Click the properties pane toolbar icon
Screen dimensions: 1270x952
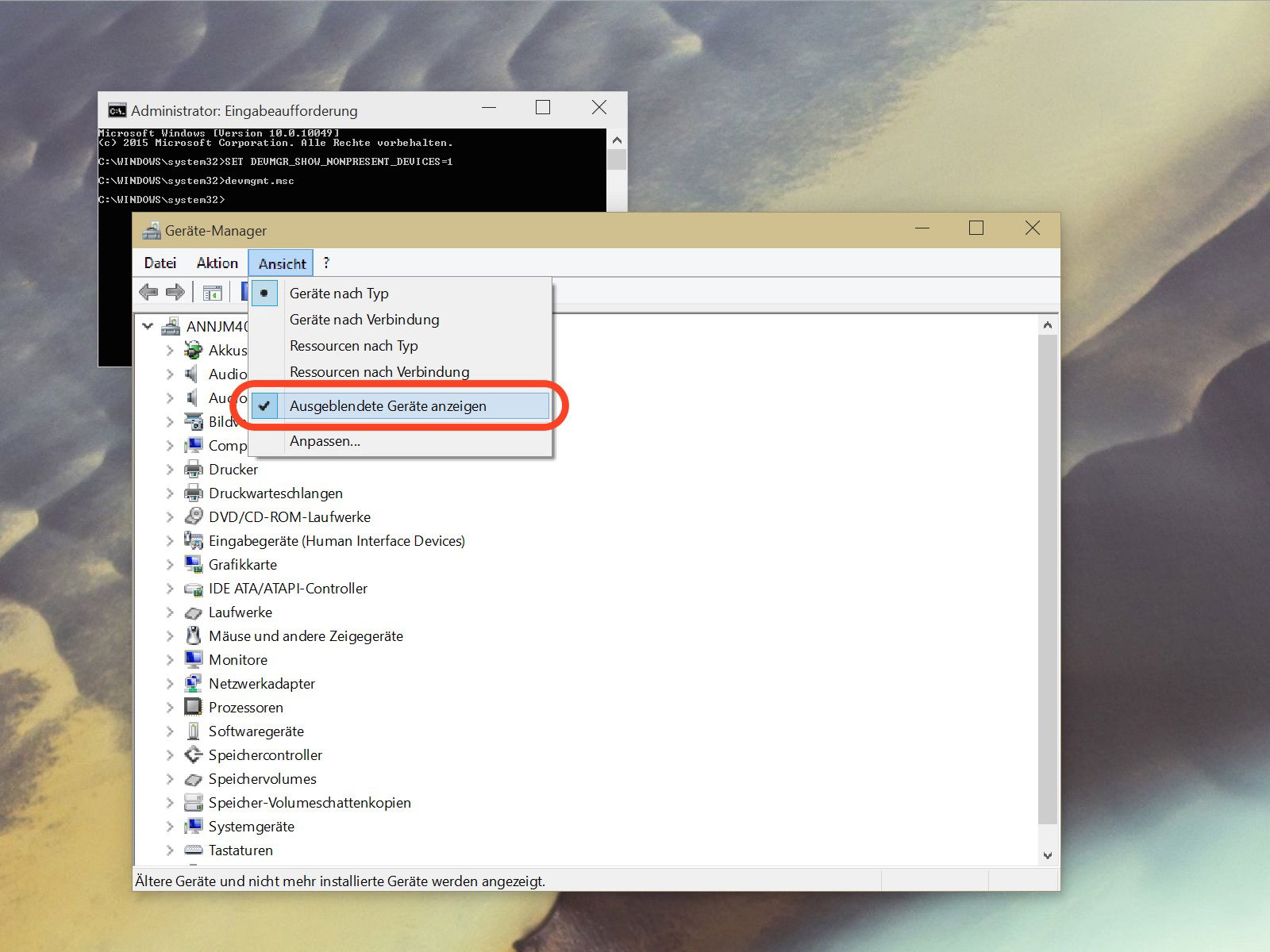click(x=212, y=293)
